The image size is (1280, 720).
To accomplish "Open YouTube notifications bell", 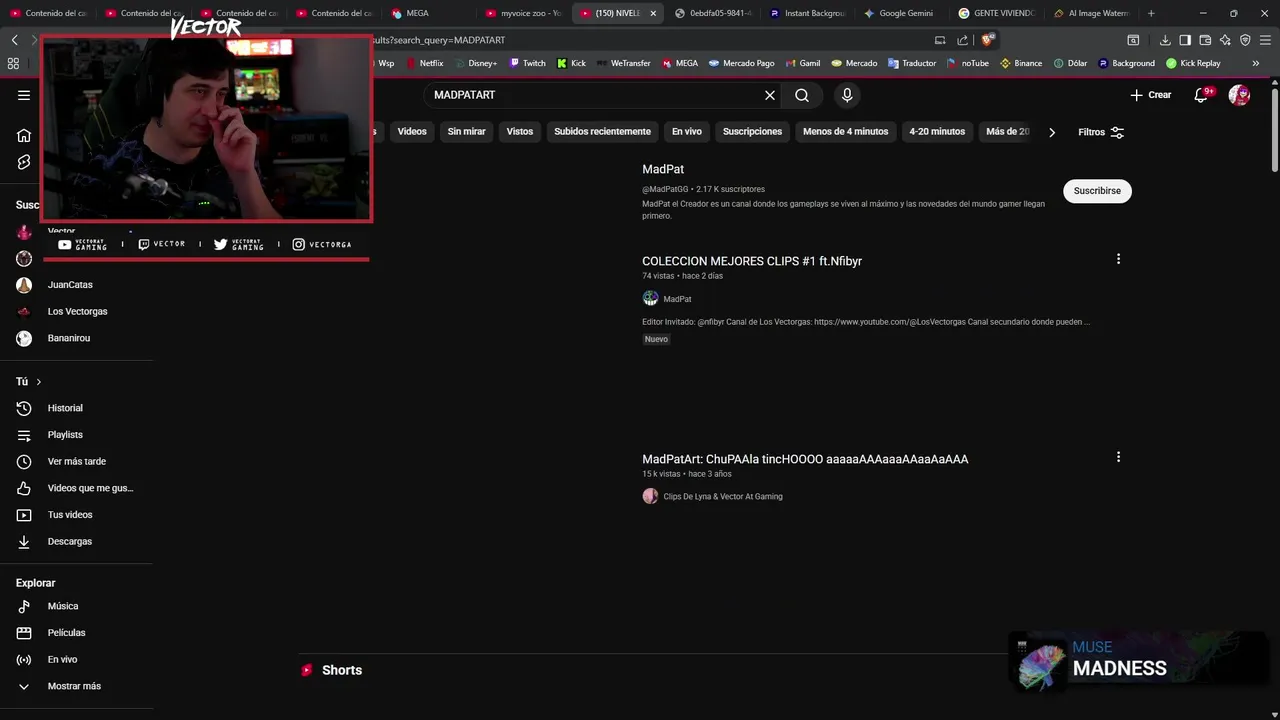I will (1201, 95).
